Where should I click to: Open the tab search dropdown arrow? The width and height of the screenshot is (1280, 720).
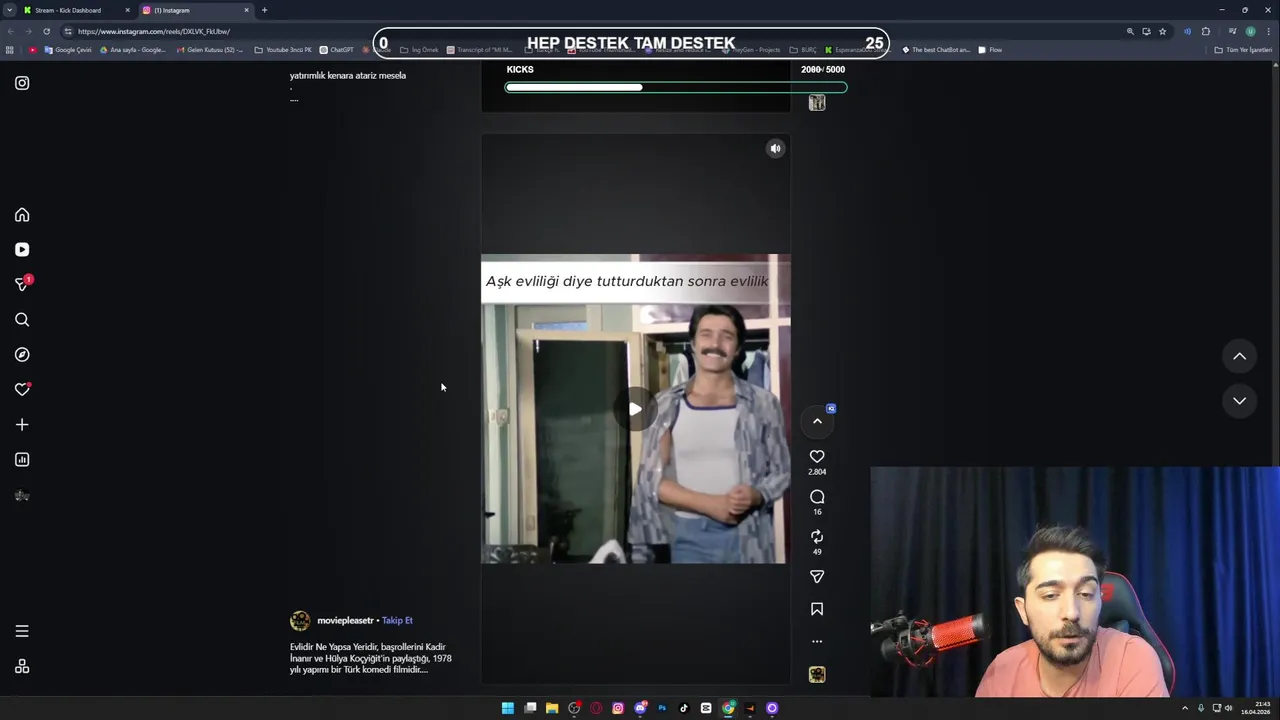click(x=9, y=10)
